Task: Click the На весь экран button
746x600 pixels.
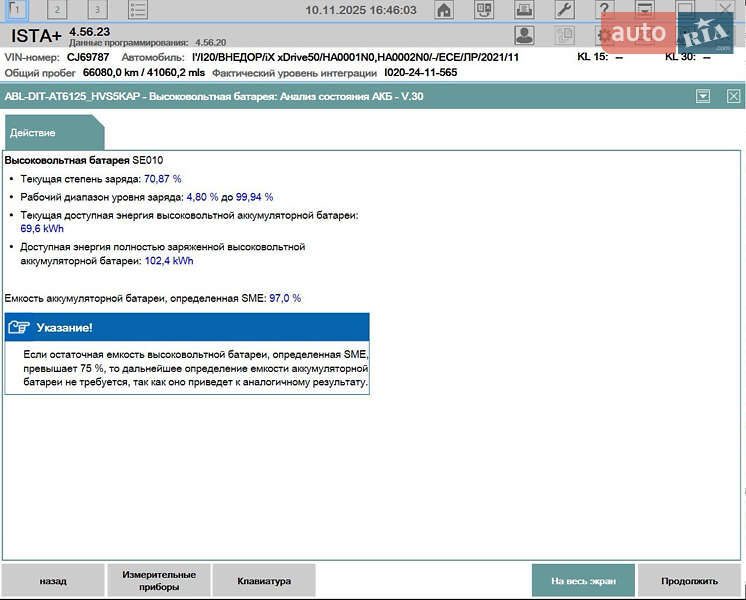Action: pyautogui.click(x=582, y=580)
